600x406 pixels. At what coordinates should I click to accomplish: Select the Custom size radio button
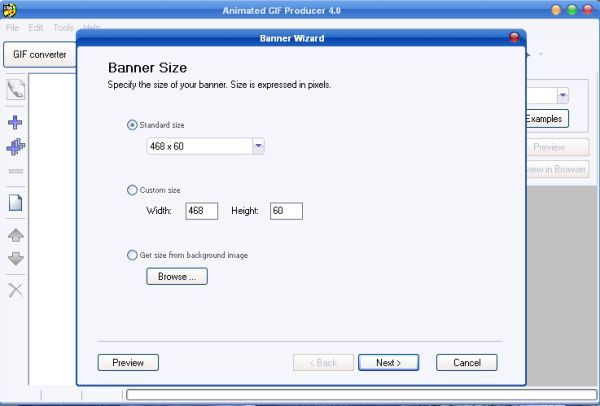coord(132,190)
